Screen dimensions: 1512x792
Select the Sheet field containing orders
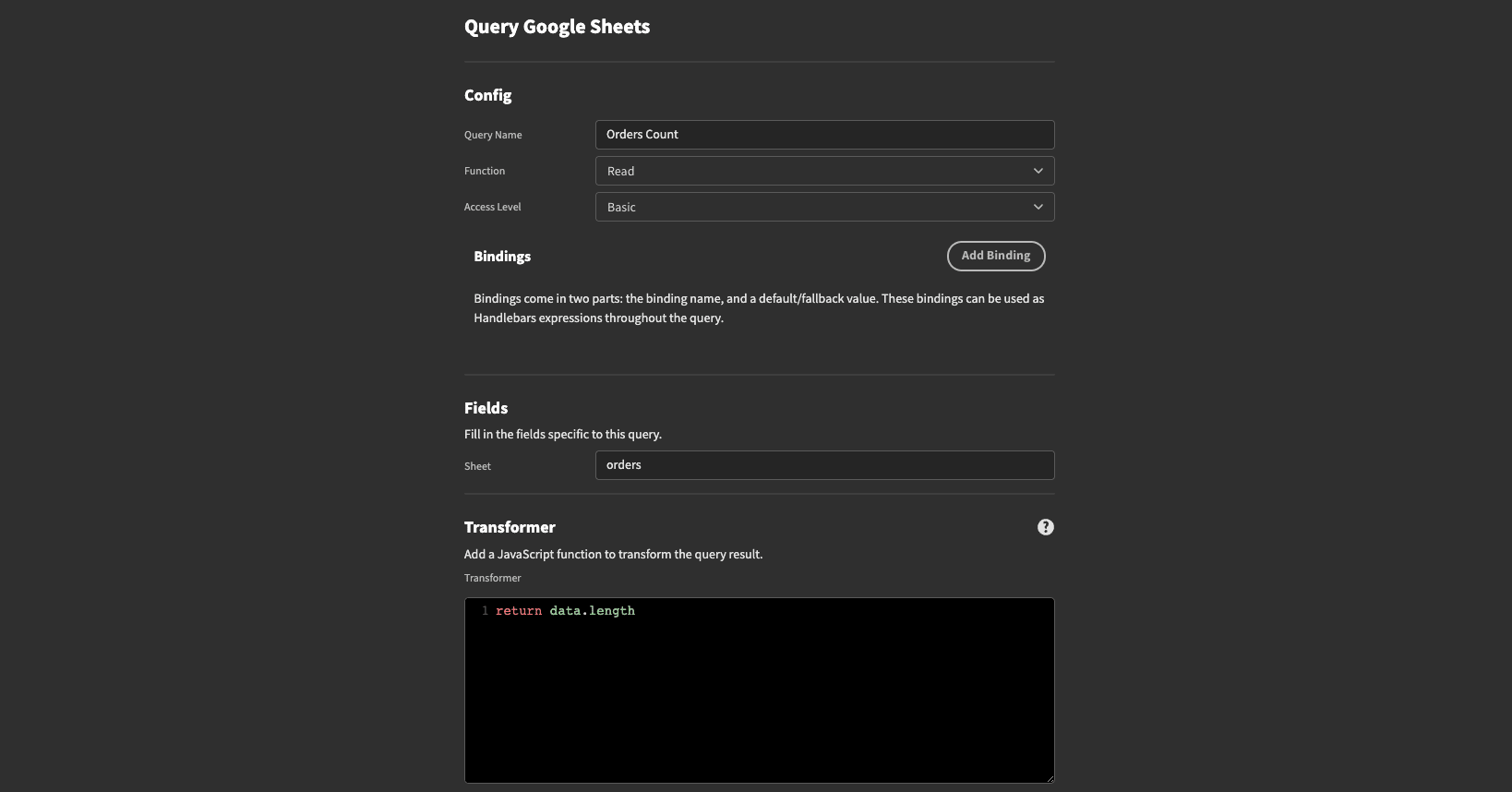tap(824, 465)
